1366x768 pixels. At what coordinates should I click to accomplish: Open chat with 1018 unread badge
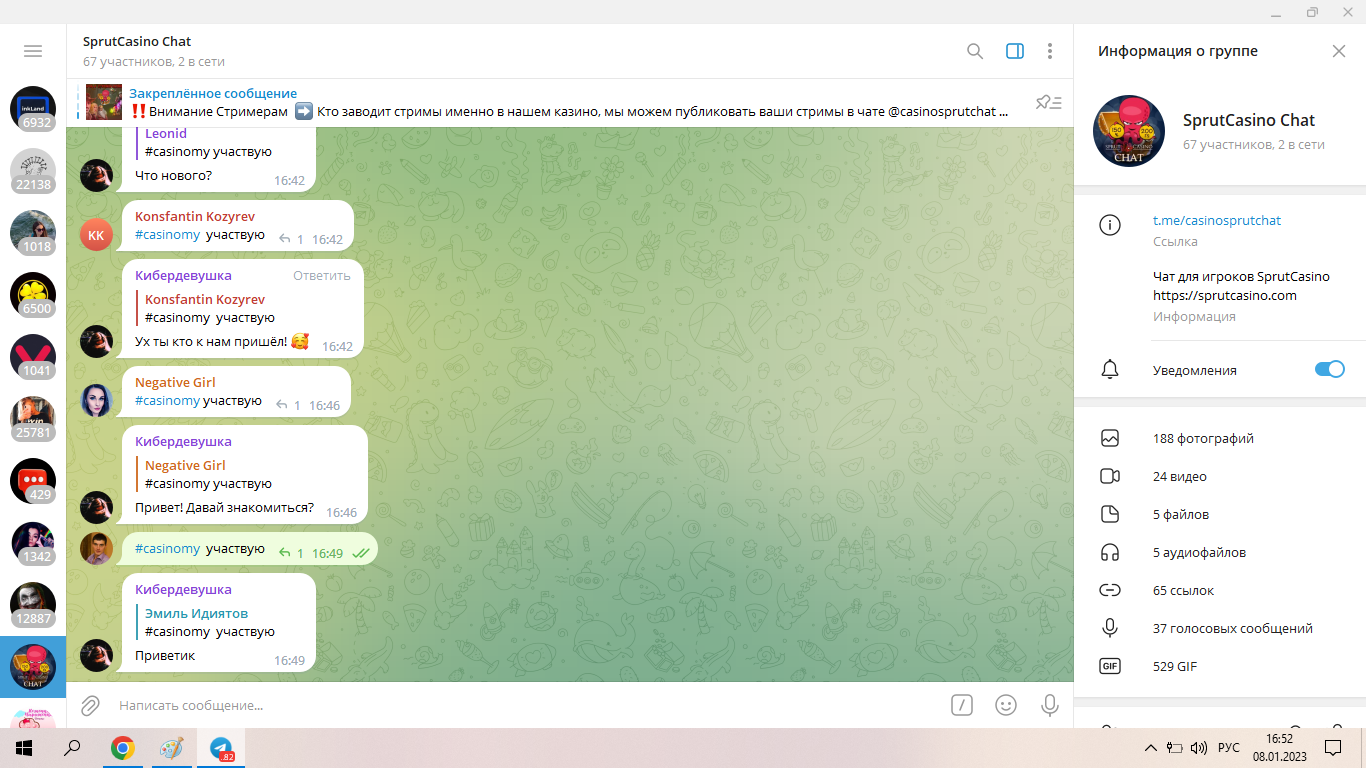pos(33,233)
